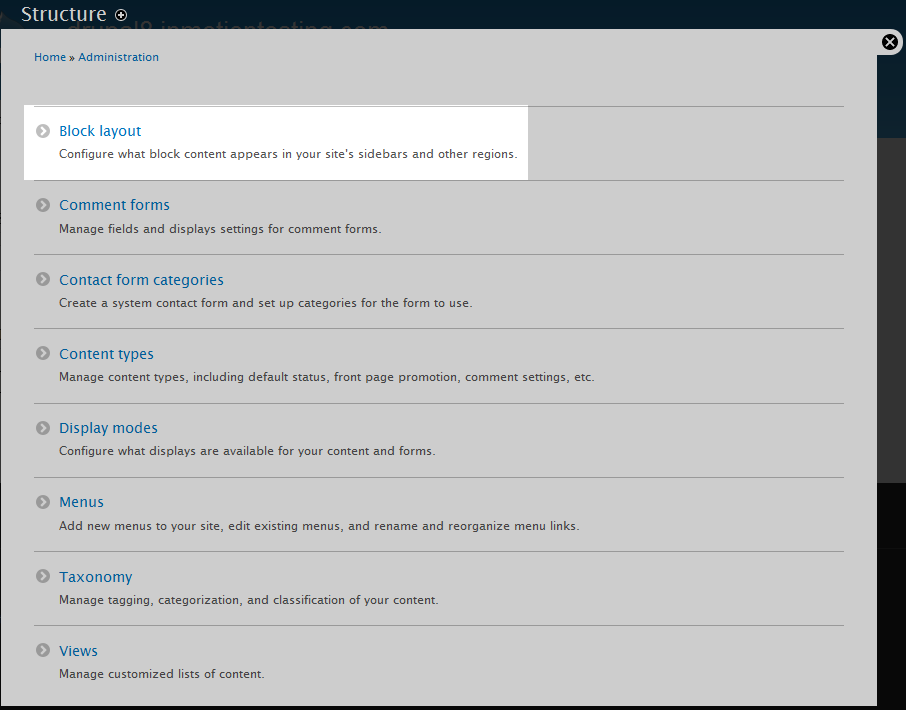This screenshot has height=710, width=906.
Task: Open the Taxonomy link
Action: [95, 577]
